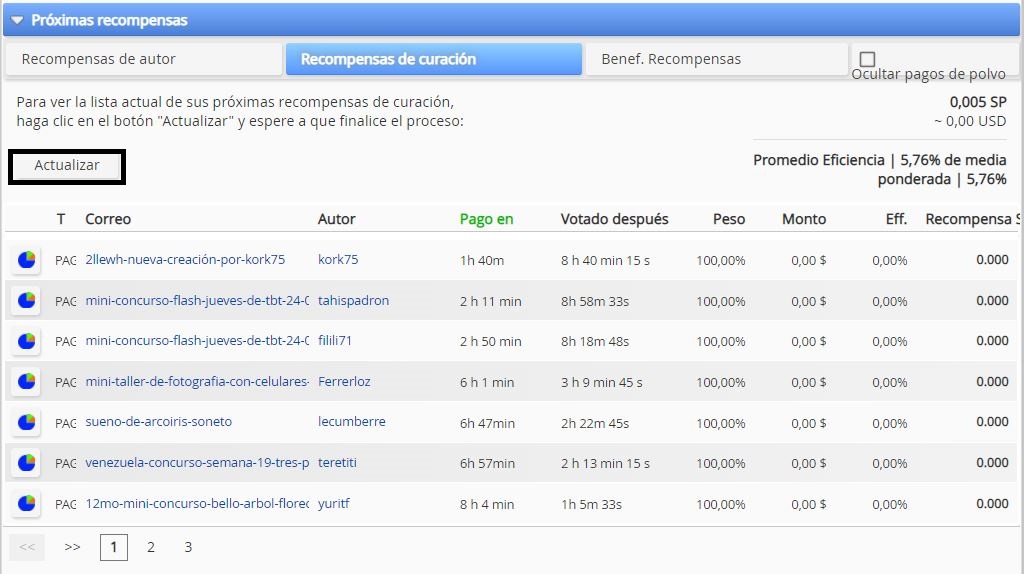Open pie chart icon for yuritf row
1024x574 pixels.
(x=26, y=503)
